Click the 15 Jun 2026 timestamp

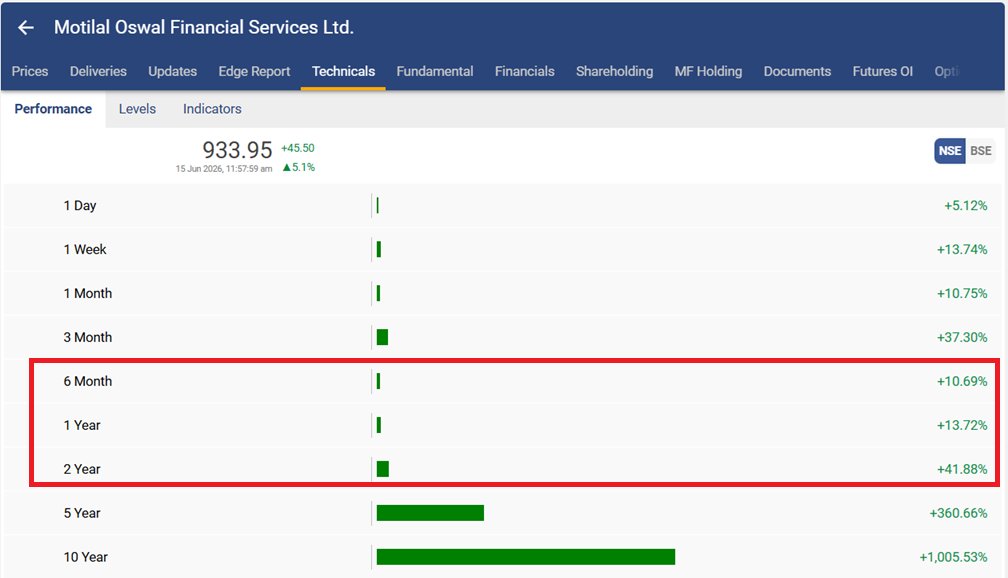tap(224, 169)
